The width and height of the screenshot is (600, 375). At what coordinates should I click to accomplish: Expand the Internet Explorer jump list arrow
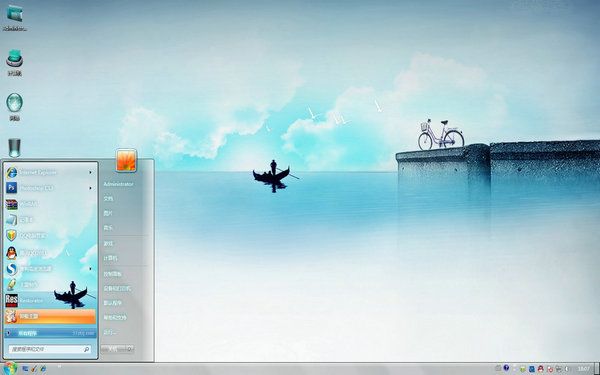[91, 173]
